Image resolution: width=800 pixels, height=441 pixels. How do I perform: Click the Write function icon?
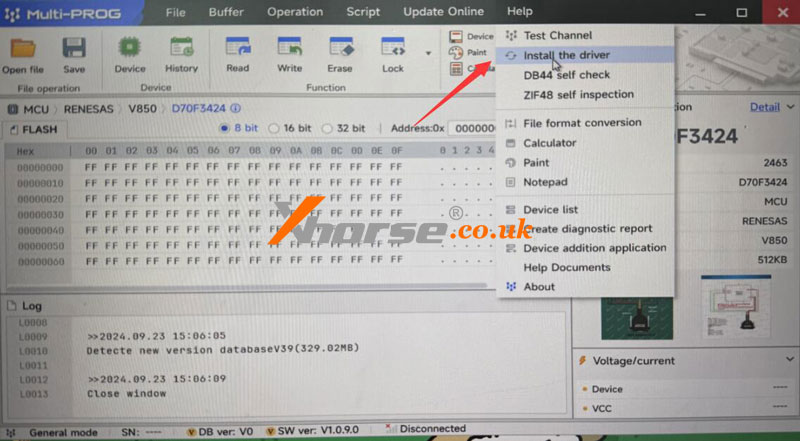click(x=289, y=49)
